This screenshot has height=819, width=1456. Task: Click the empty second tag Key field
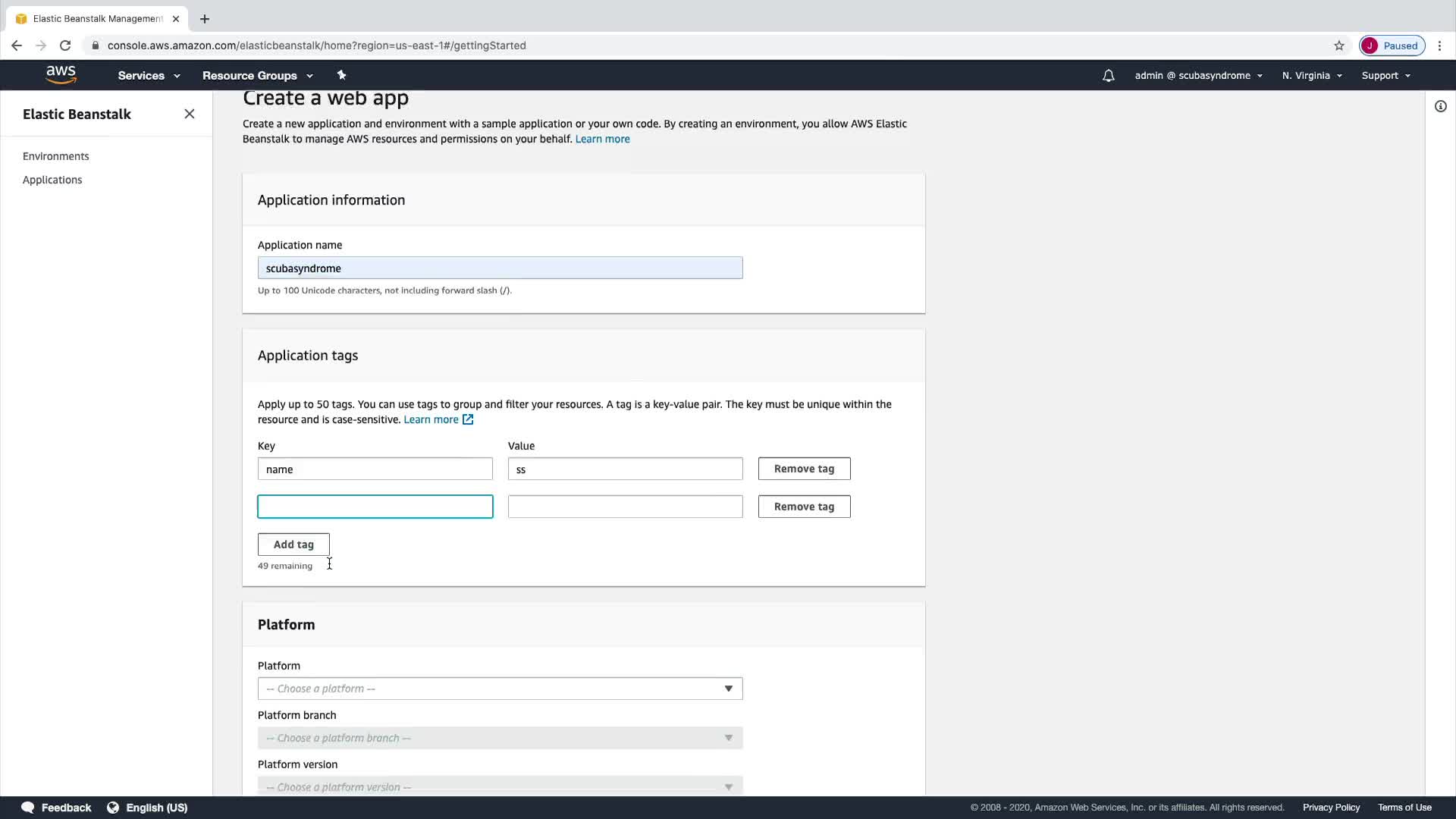click(x=375, y=507)
